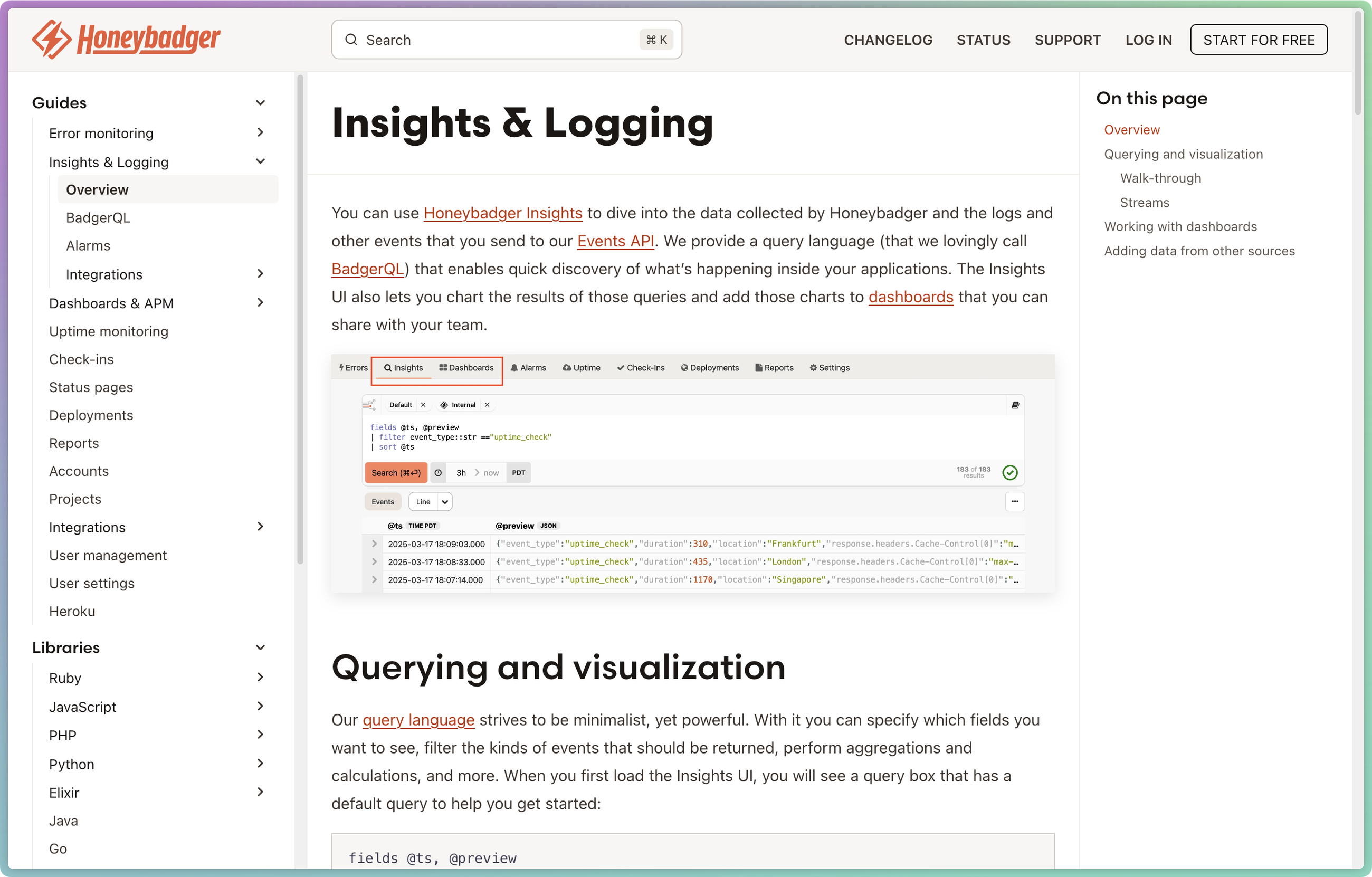Follow the BadgerQL link in the paragraph

(x=367, y=269)
